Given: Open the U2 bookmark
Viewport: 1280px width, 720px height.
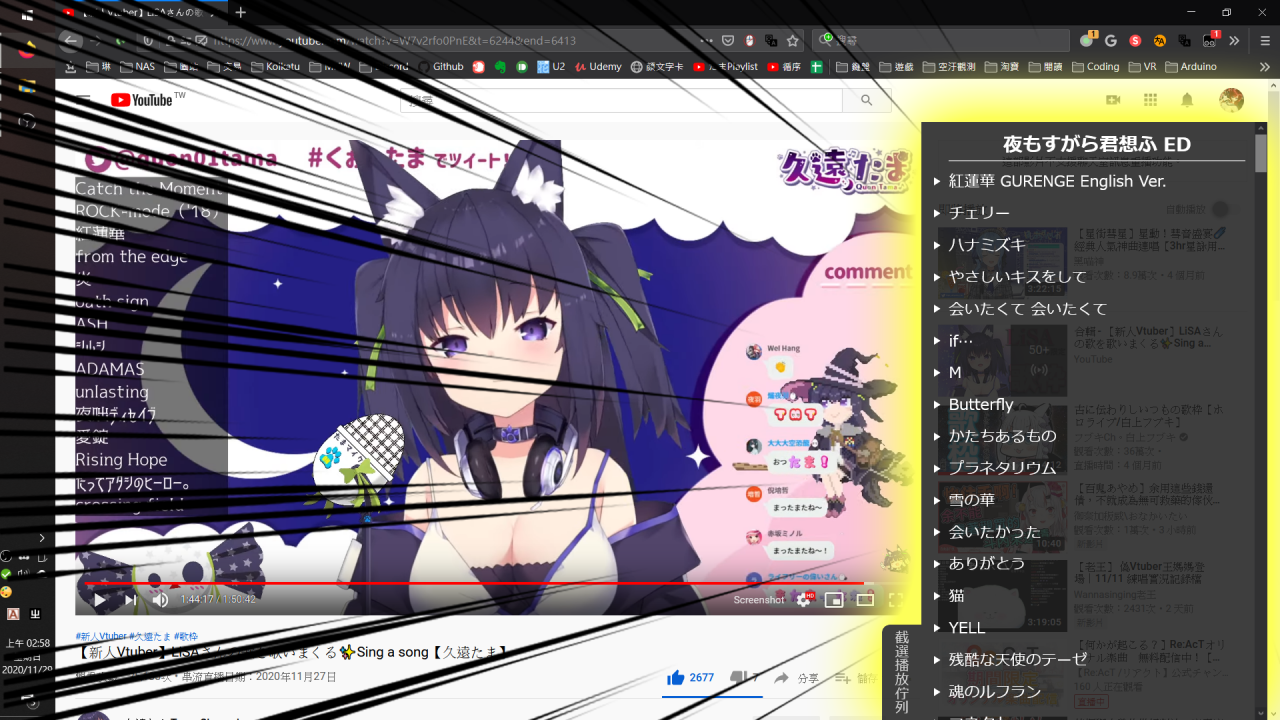Looking at the screenshot, I should coord(551,67).
